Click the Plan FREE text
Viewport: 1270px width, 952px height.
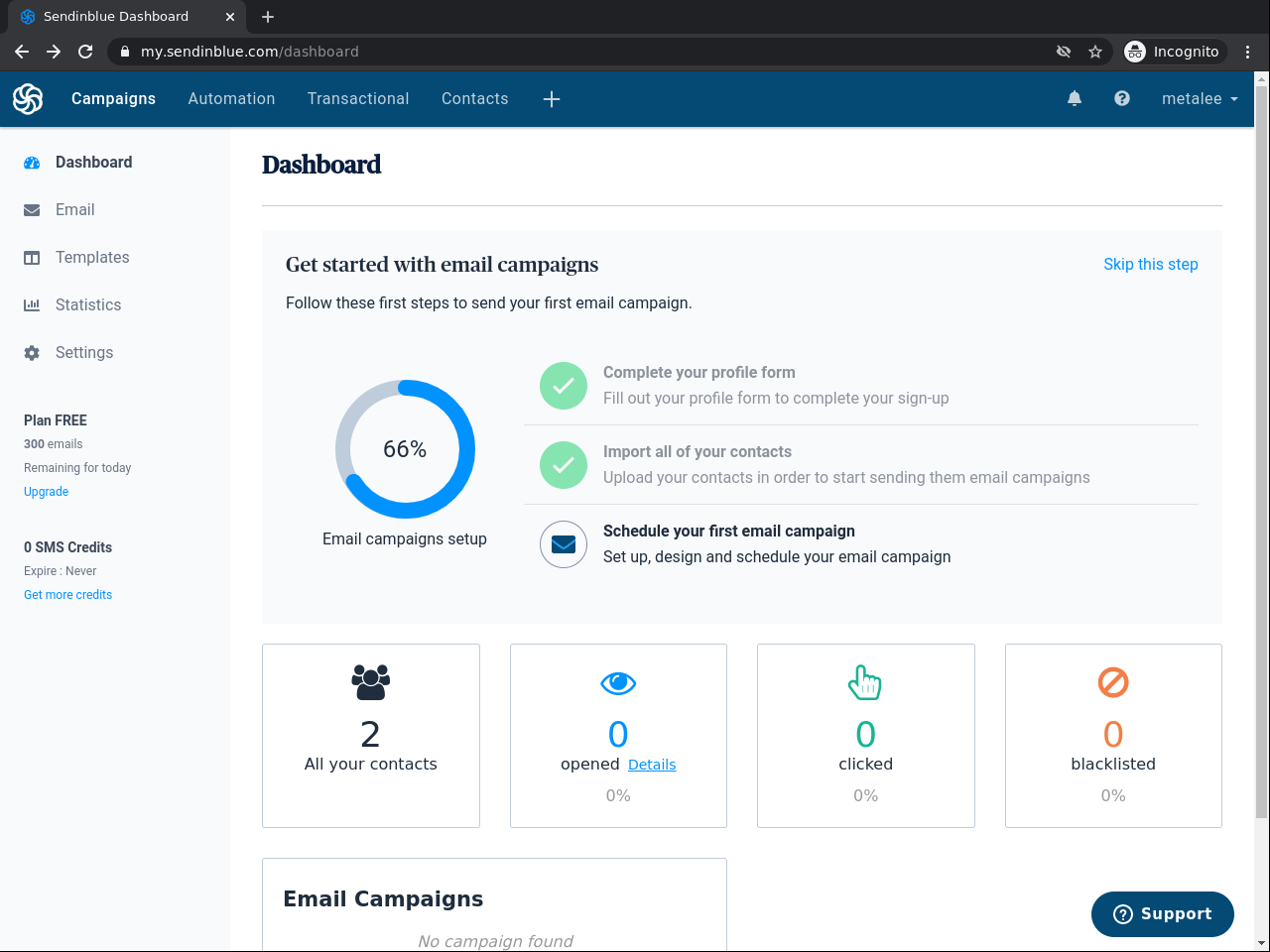click(56, 420)
